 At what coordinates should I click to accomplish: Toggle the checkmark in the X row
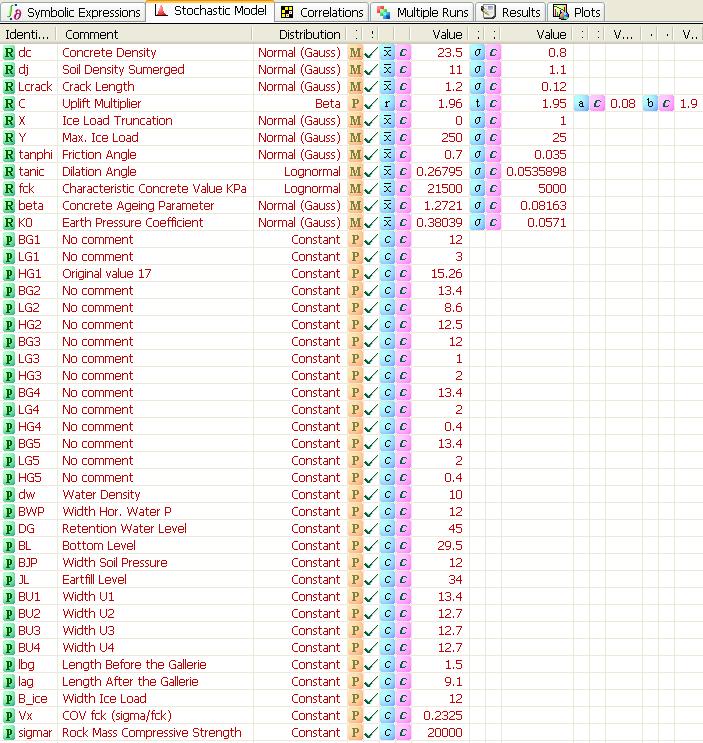point(371,121)
